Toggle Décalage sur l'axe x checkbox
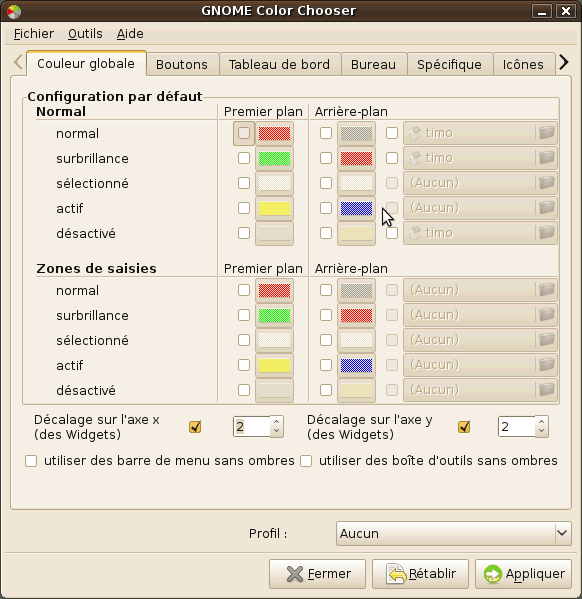Image resolution: width=582 pixels, height=599 pixels. (195, 426)
